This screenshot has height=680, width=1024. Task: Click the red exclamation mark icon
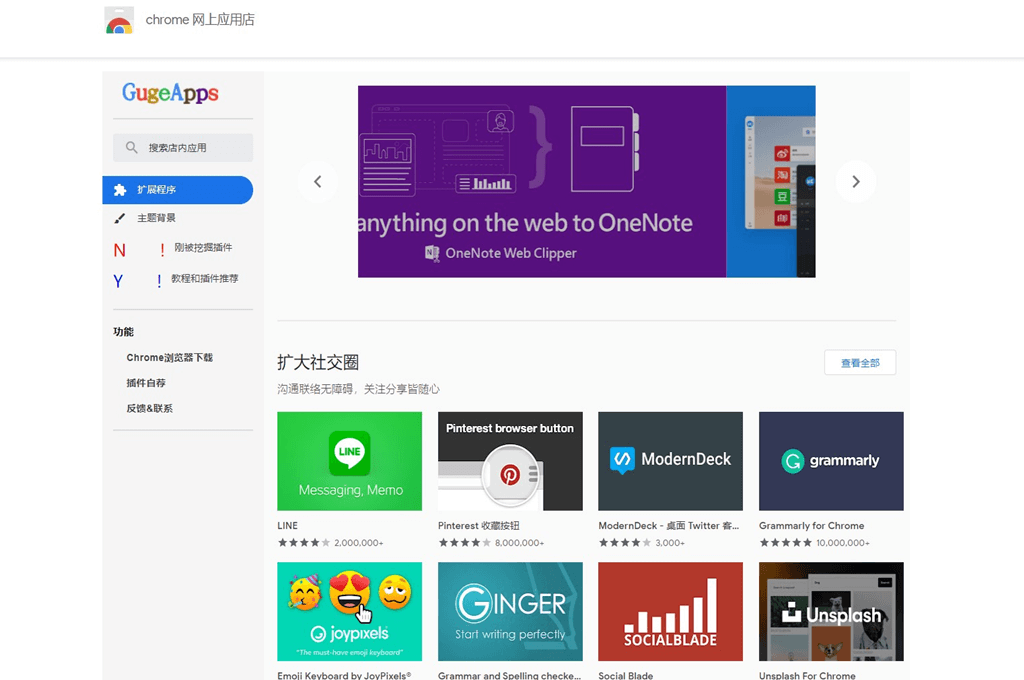pyautogui.click(x=162, y=250)
